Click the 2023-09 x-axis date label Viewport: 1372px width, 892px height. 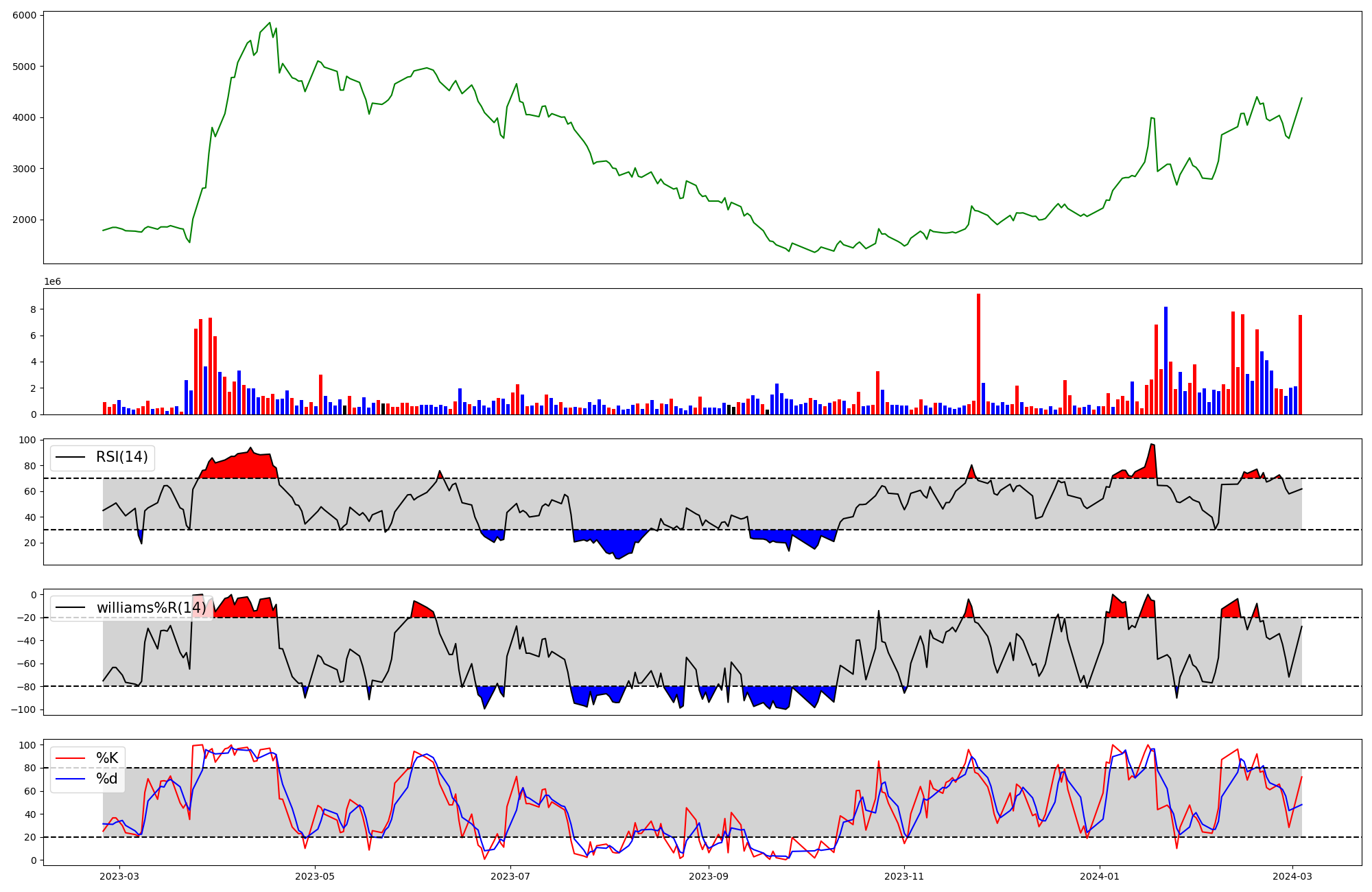click(x=708, y=876)
